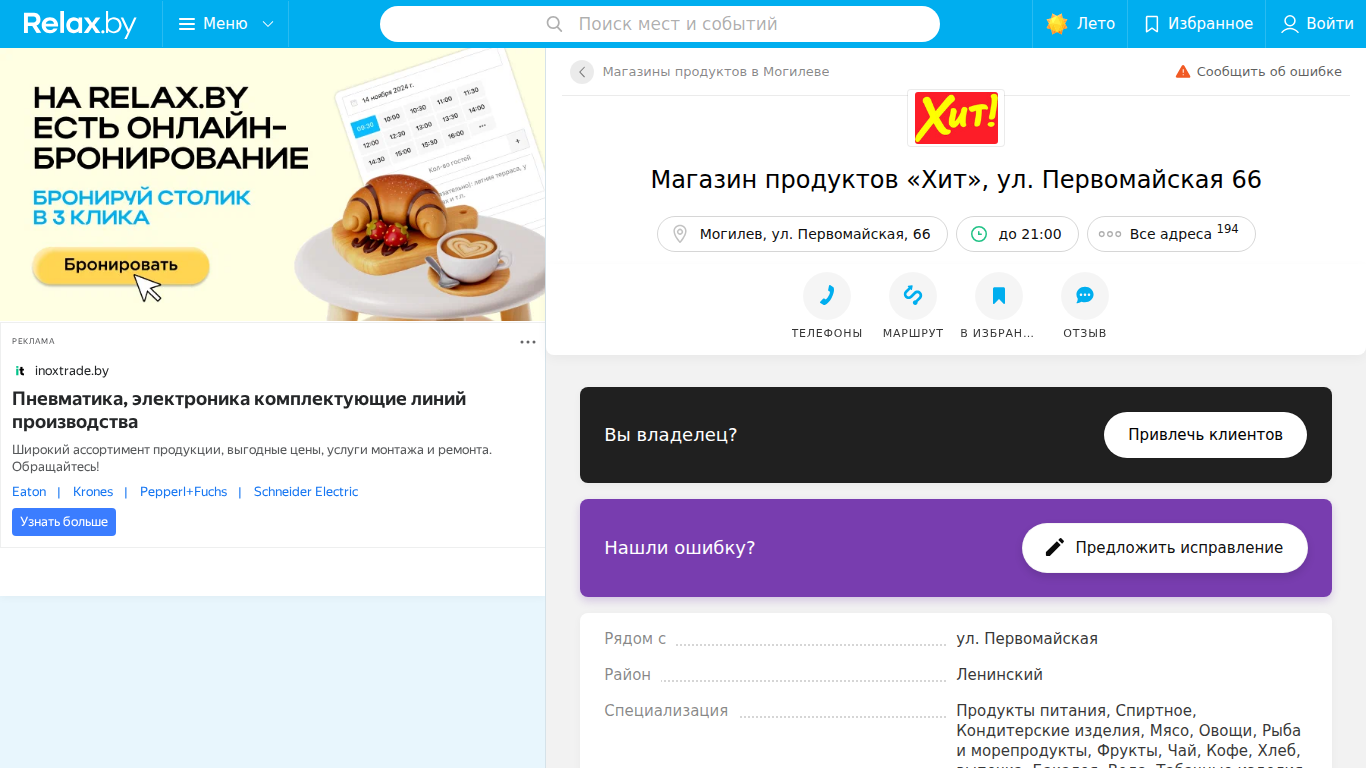Click Предложить исправление button
The image size is (1366, 768).
tap(1165, 548)
